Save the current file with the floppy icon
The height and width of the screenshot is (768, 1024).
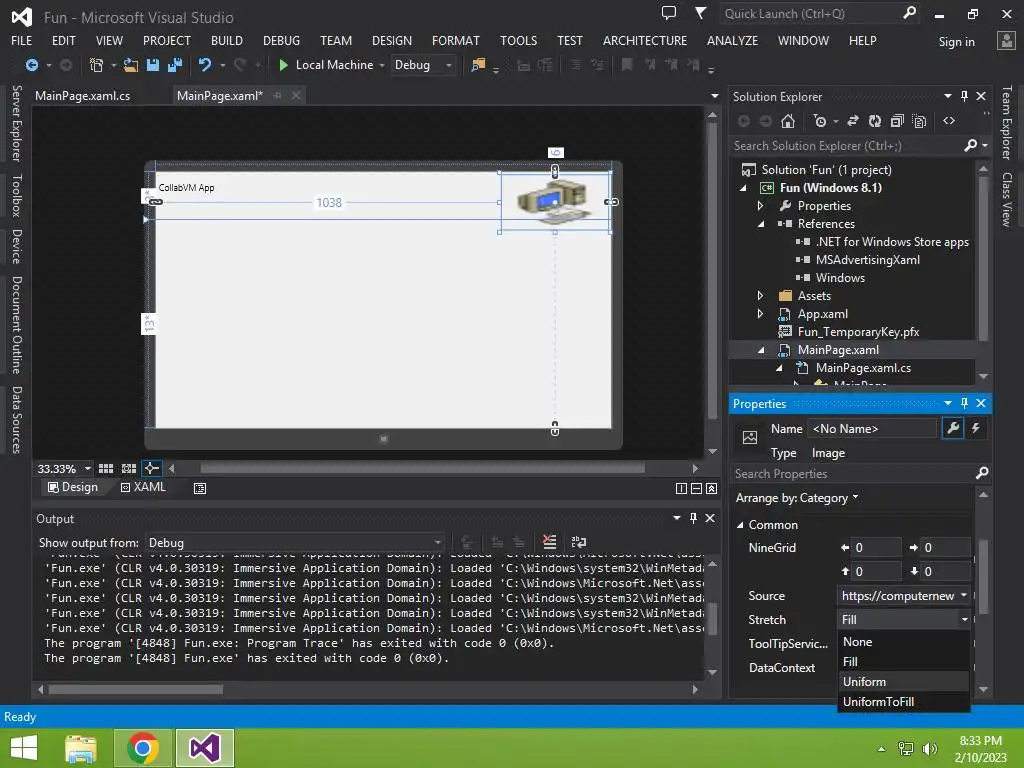[x=153, y=65]
